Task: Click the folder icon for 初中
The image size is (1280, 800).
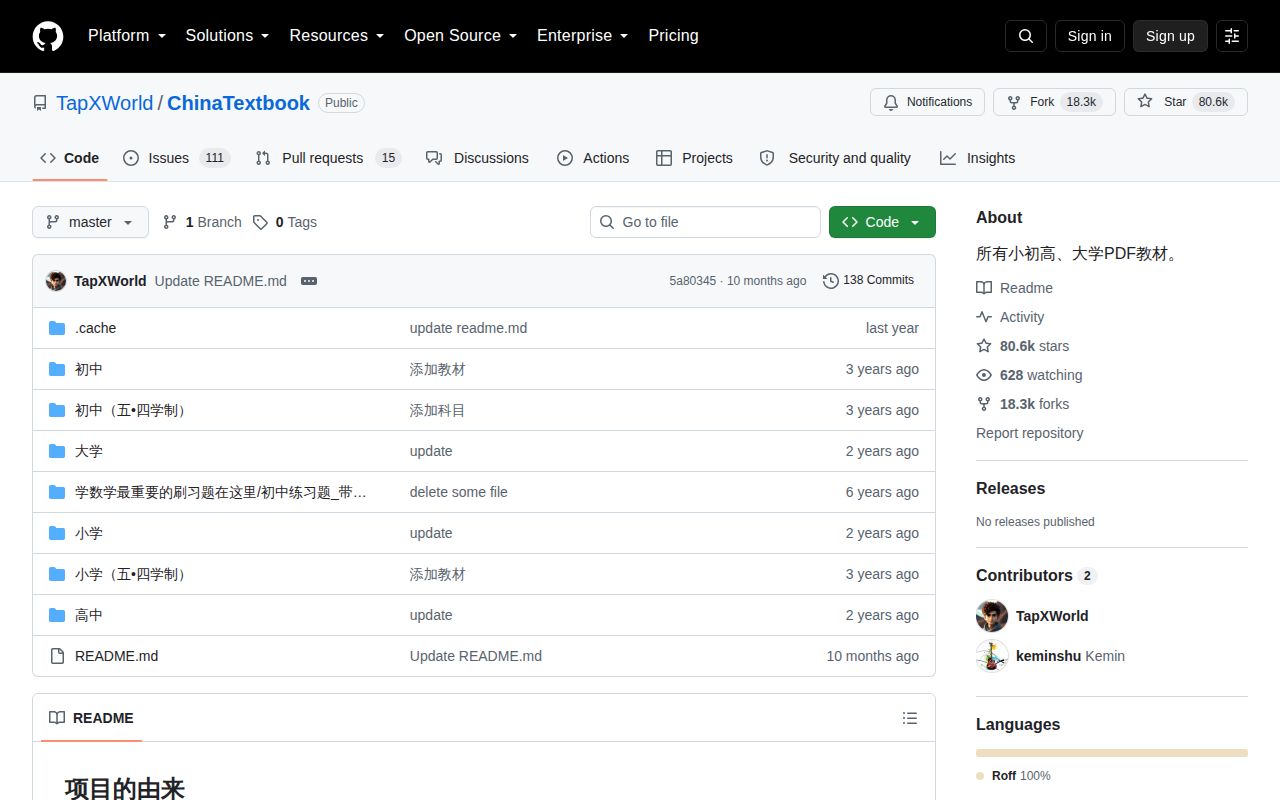Action: [57, 369]
